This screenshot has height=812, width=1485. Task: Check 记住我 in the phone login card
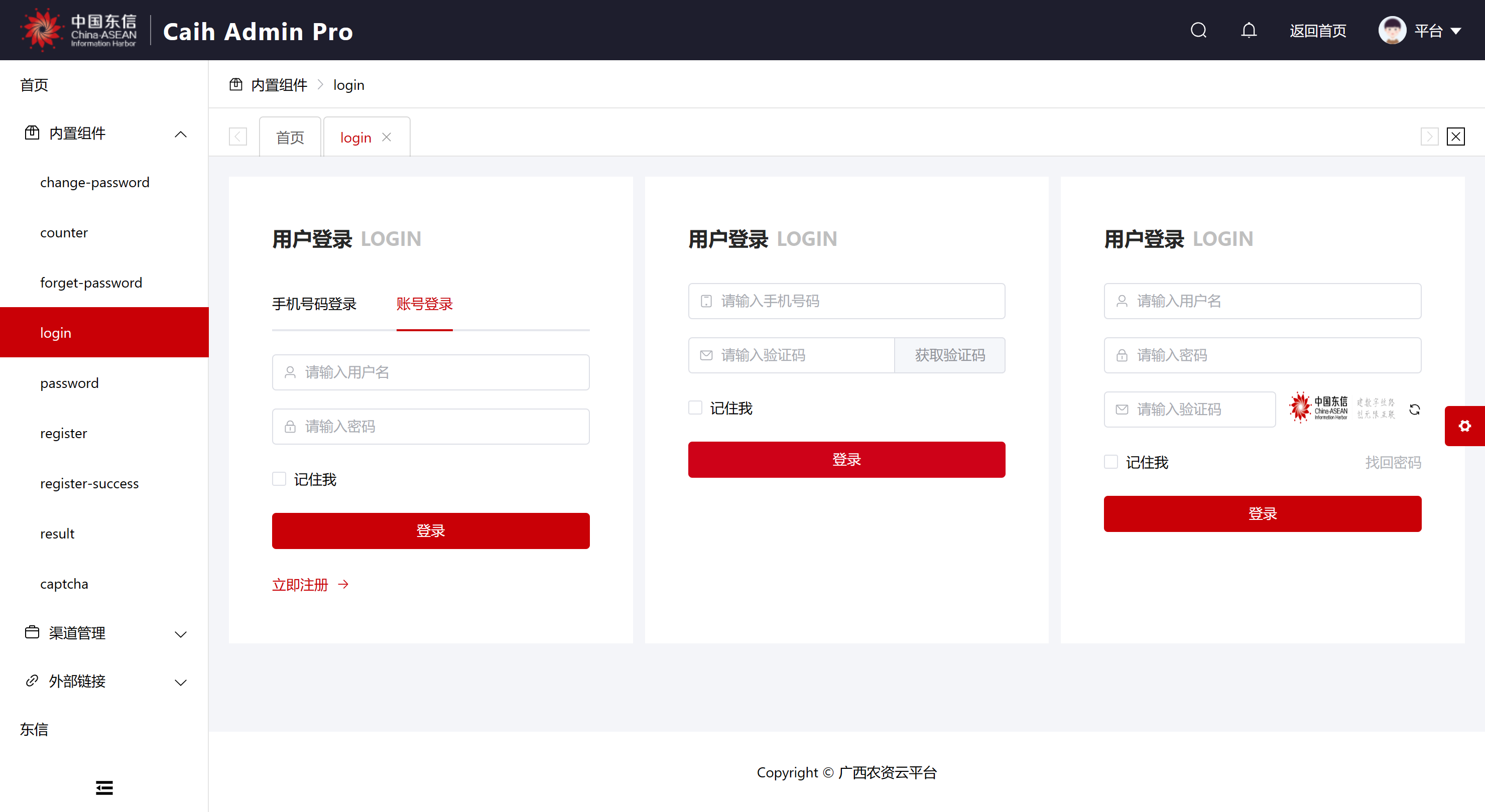[695, 408]
